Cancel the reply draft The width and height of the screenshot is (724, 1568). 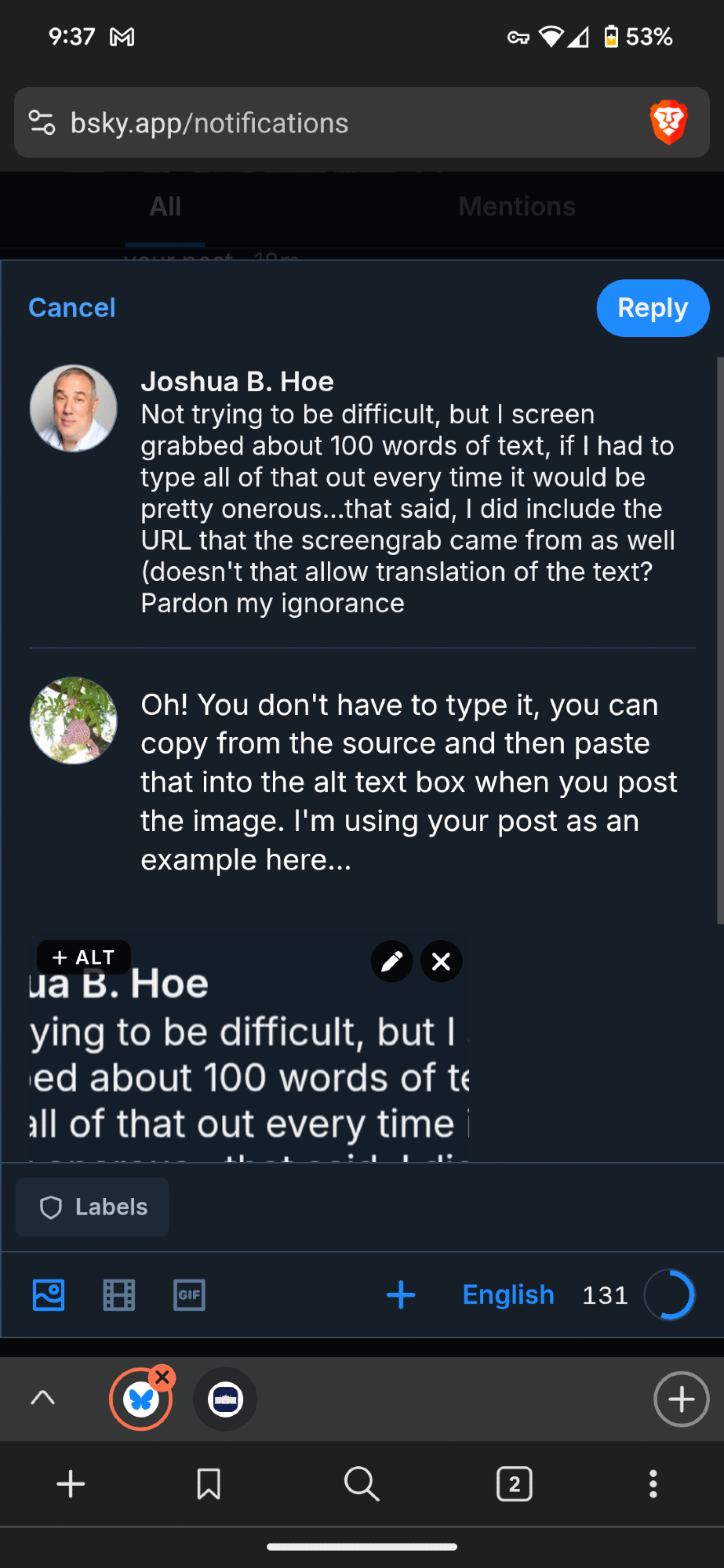(72, 308)
